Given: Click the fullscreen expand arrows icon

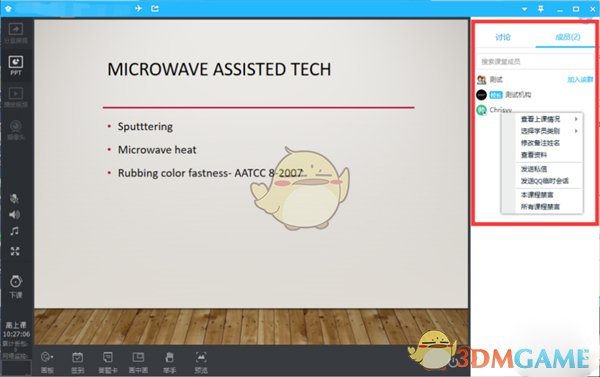Looking at the screenshot, I should tap(15, 251).
